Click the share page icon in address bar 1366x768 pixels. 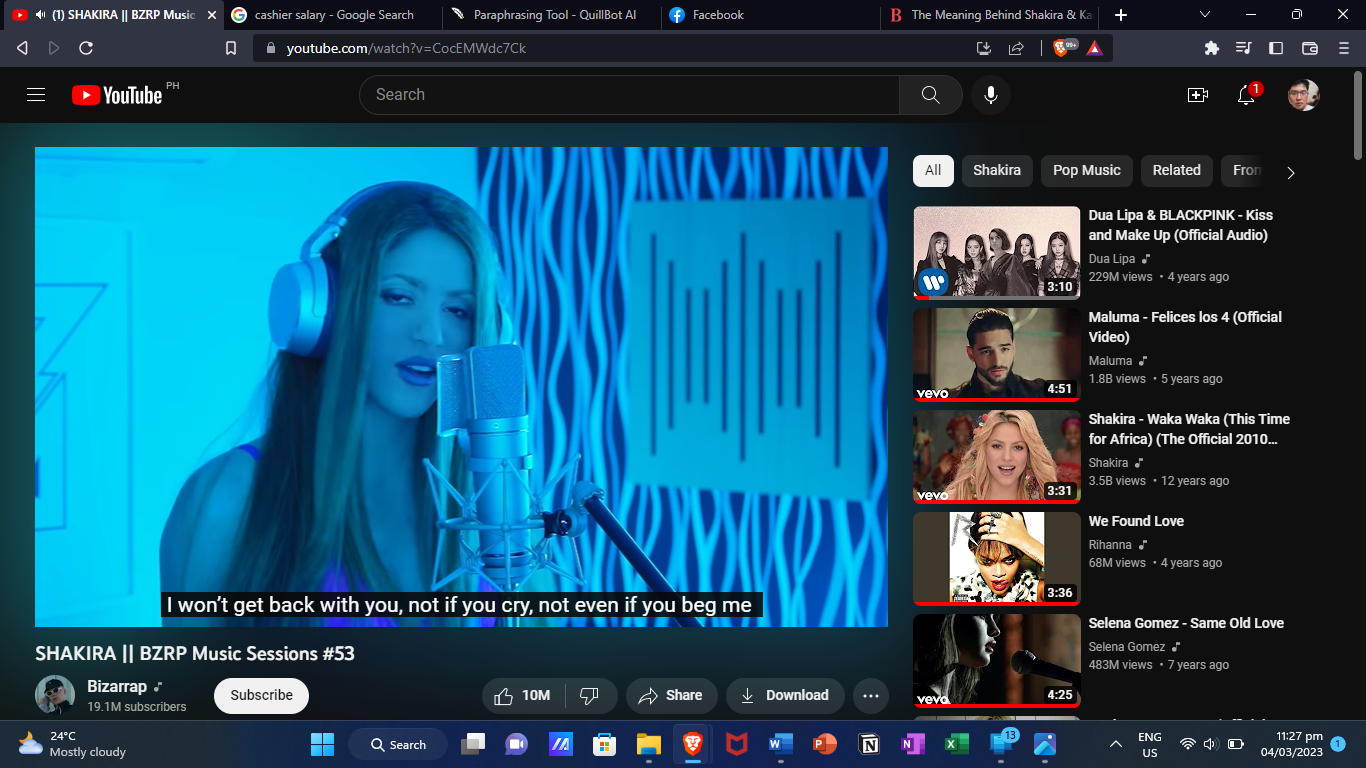coord(1016,48)
